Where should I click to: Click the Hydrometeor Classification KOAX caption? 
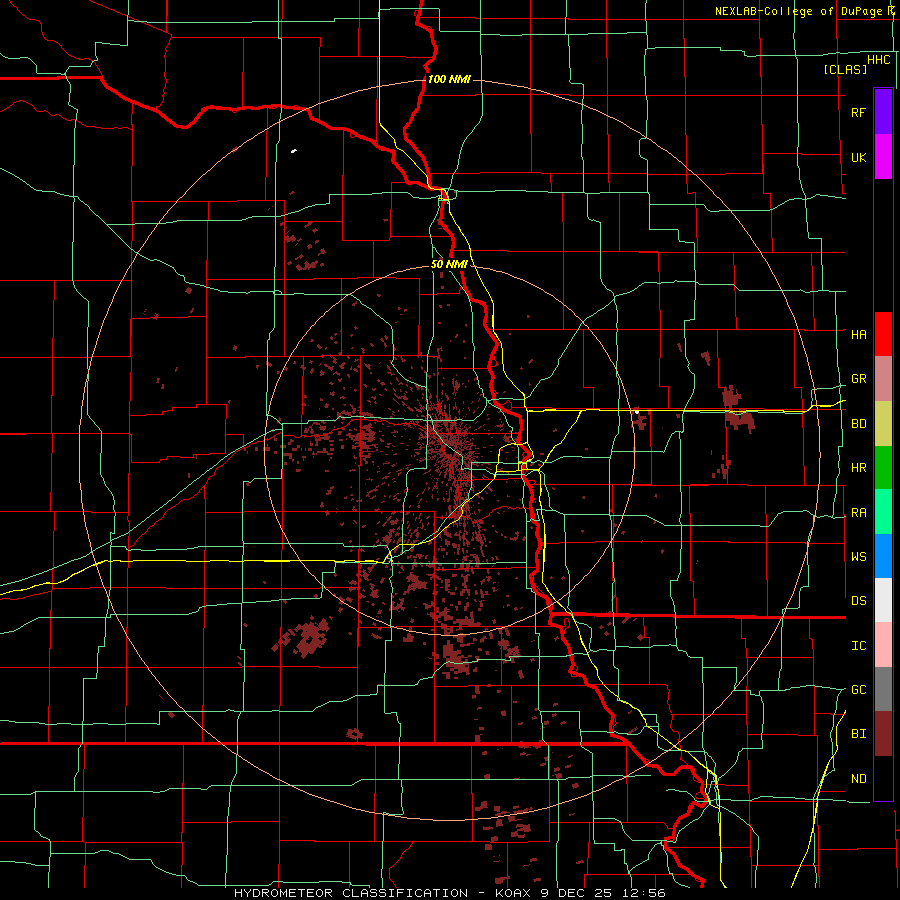(x=449, y=893)
